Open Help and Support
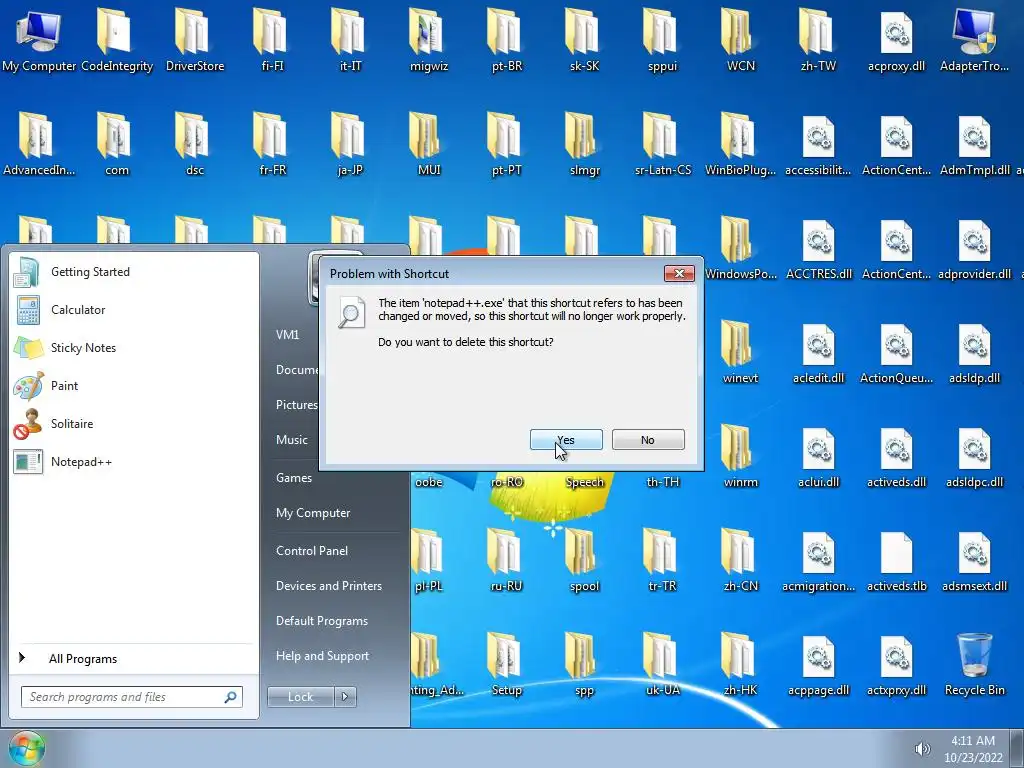1024x768 pixels. point(322,656)
